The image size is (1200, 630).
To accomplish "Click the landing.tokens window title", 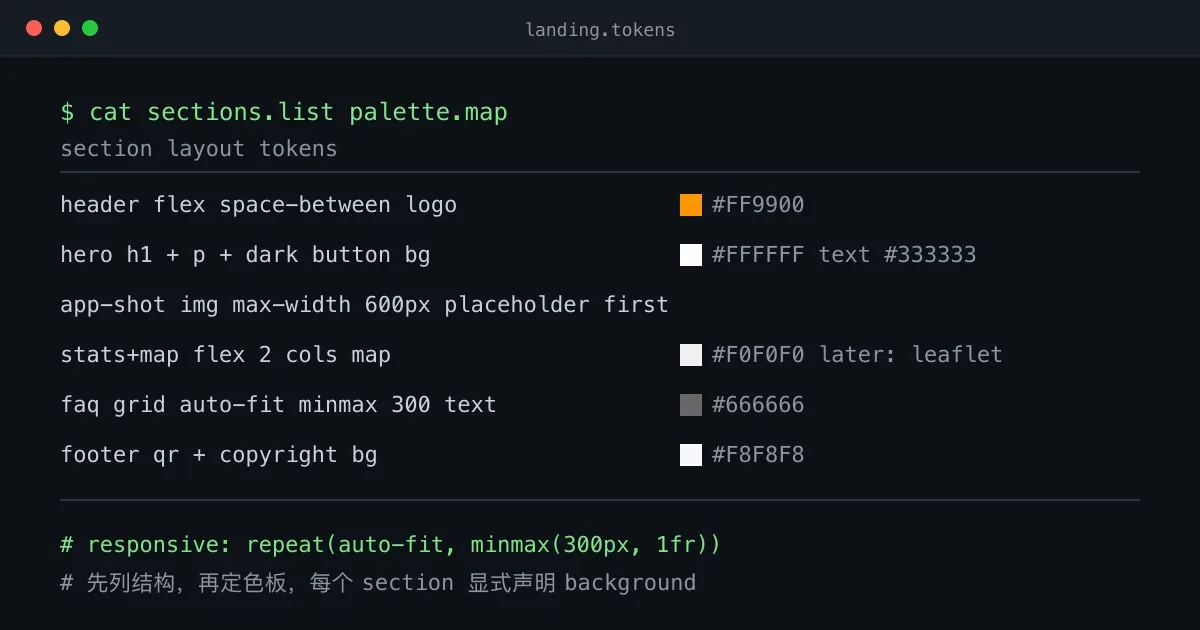I will coord(600,30).
